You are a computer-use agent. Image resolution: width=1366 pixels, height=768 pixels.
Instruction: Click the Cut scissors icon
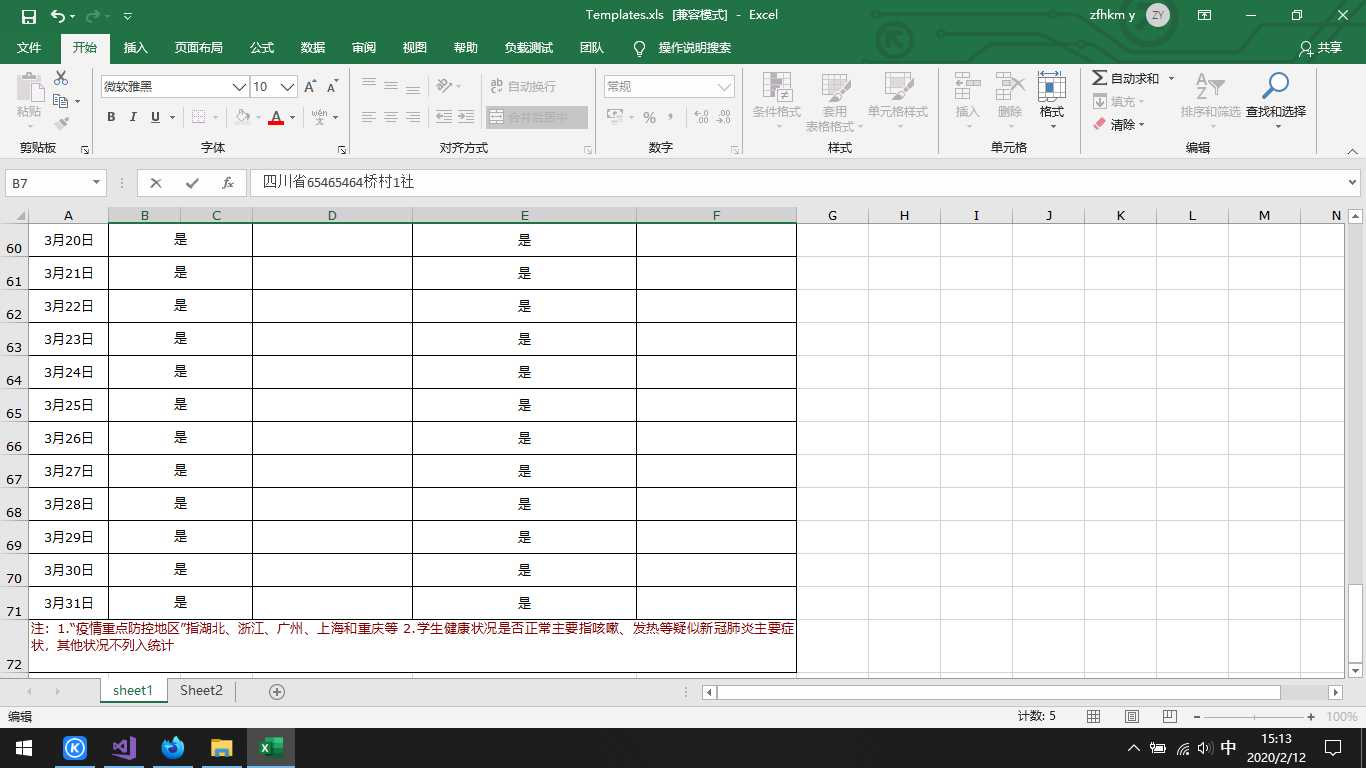coord(61,78)
